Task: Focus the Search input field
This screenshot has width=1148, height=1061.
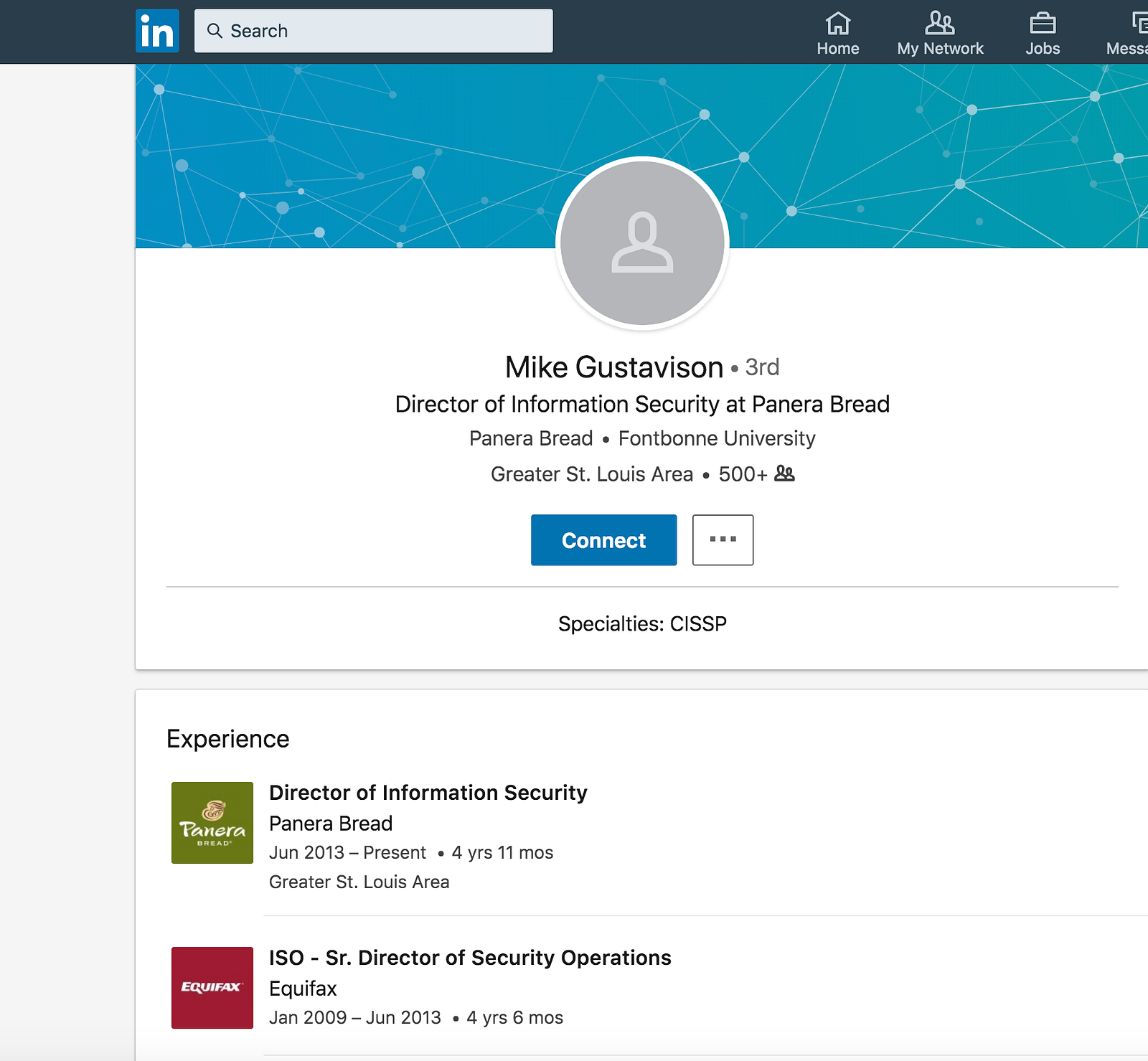Action: (x=374, y=31)
